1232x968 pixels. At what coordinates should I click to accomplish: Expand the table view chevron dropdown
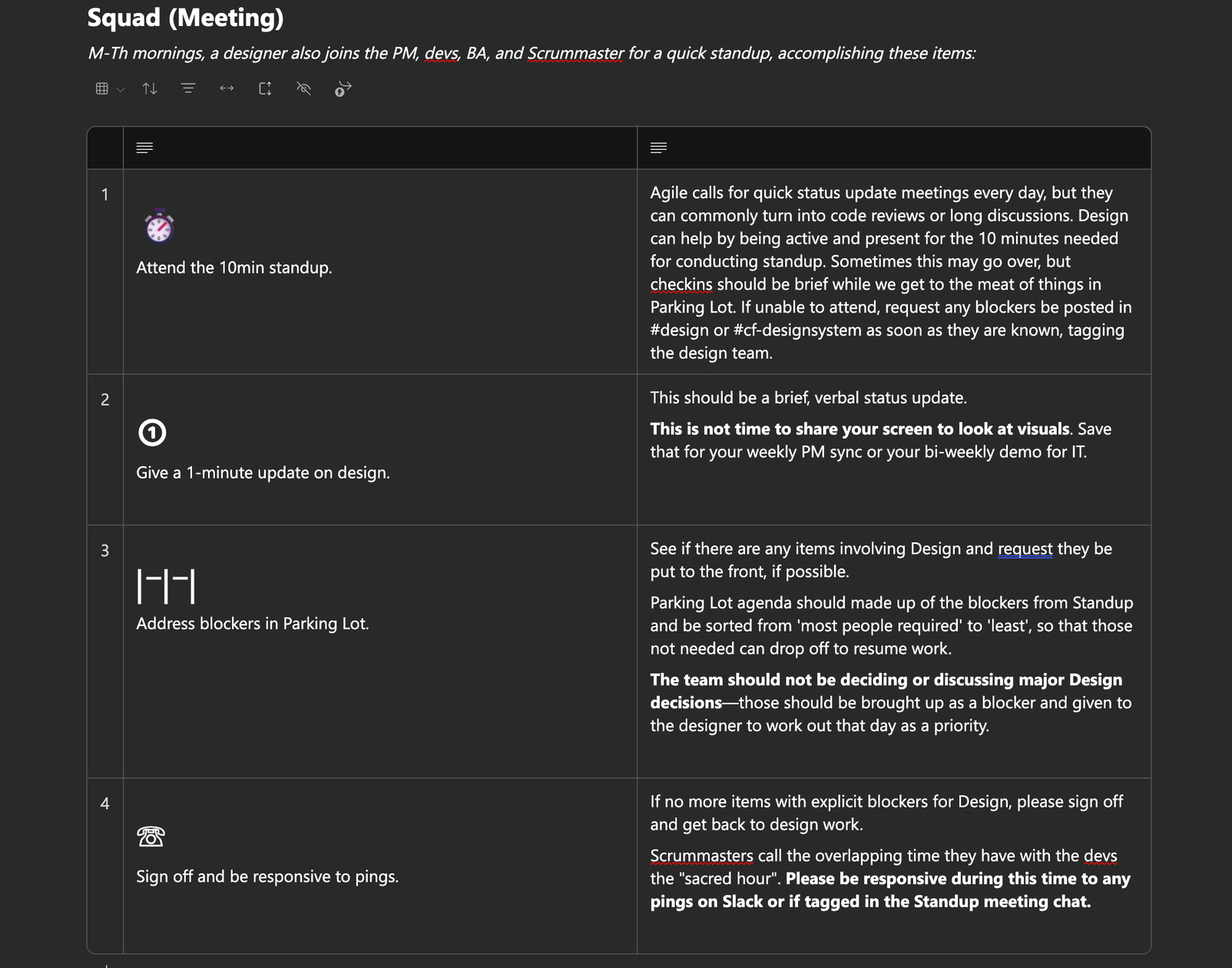pos(121,90)
